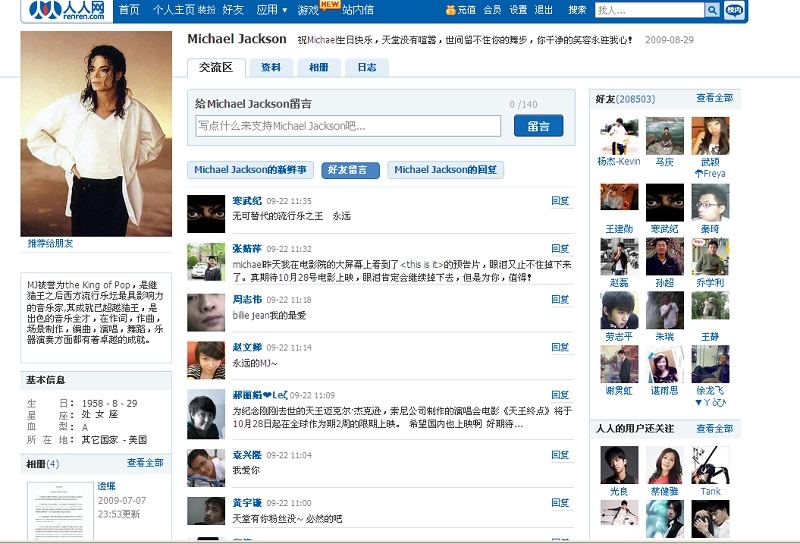This screenshot has width=800, height=544.
Task: Open 站内信 in navigation bar
Action: tap(358, 10)
